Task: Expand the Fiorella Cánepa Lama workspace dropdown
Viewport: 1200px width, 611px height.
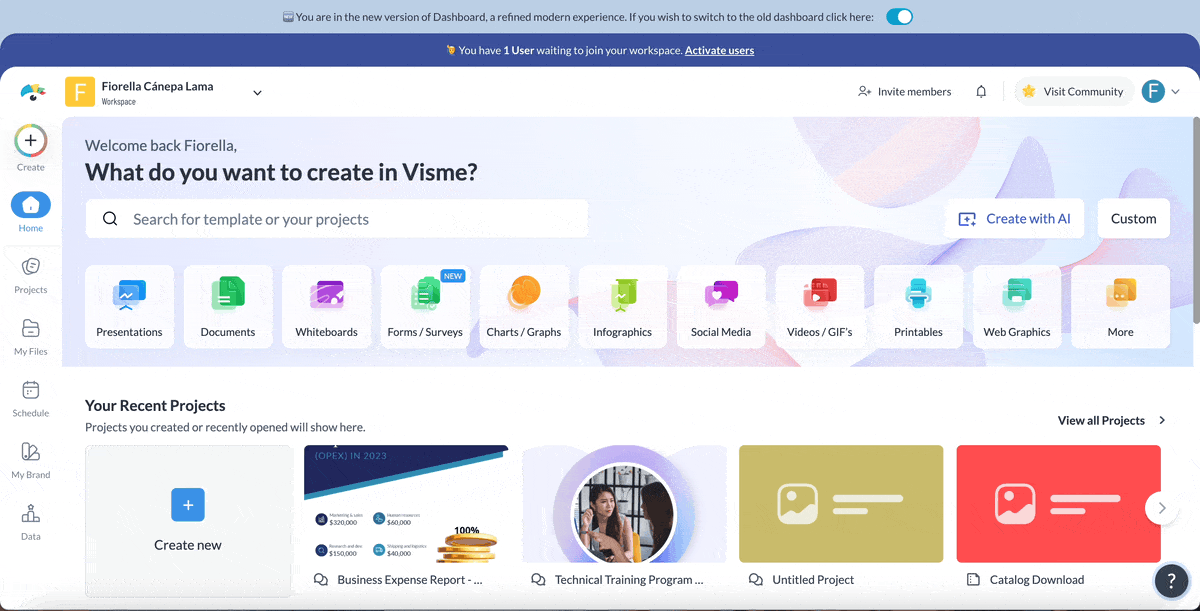Action: [x=257, y=93]
